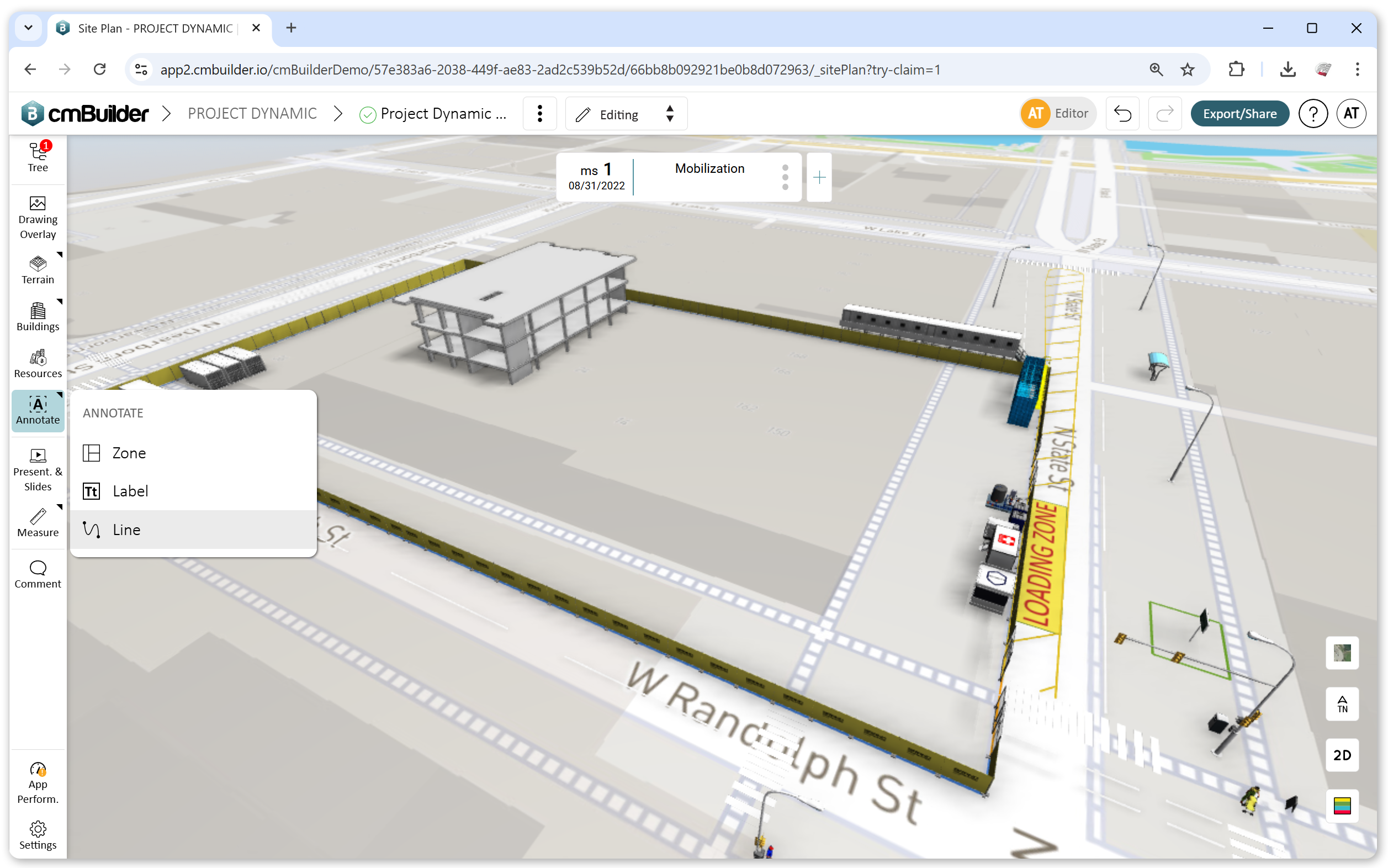
Task: Open the Drawing Overlay tool
Action: 38,218
